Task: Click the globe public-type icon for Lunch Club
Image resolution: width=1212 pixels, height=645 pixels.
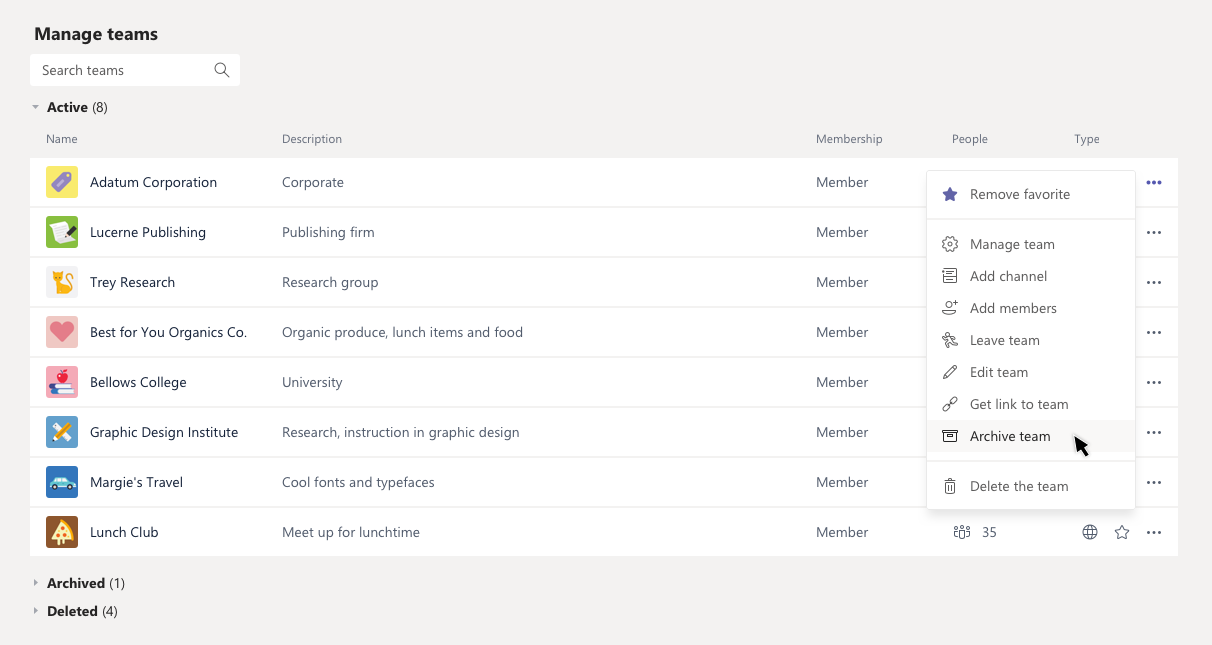Action: click(x=1090, y=533)
